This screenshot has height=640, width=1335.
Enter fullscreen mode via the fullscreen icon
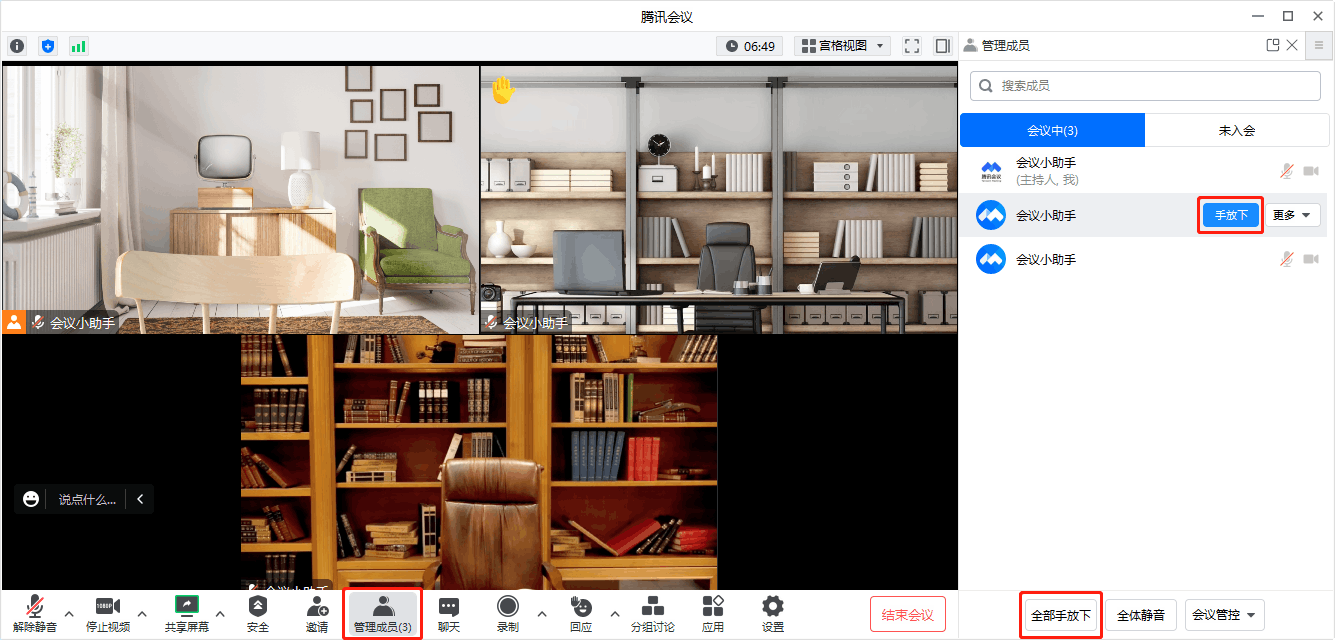(911, 46)
